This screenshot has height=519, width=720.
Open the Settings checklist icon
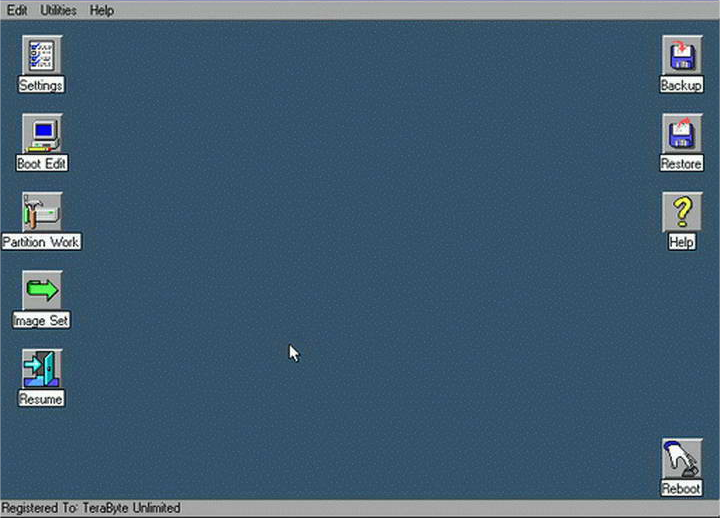click(42, 55)
